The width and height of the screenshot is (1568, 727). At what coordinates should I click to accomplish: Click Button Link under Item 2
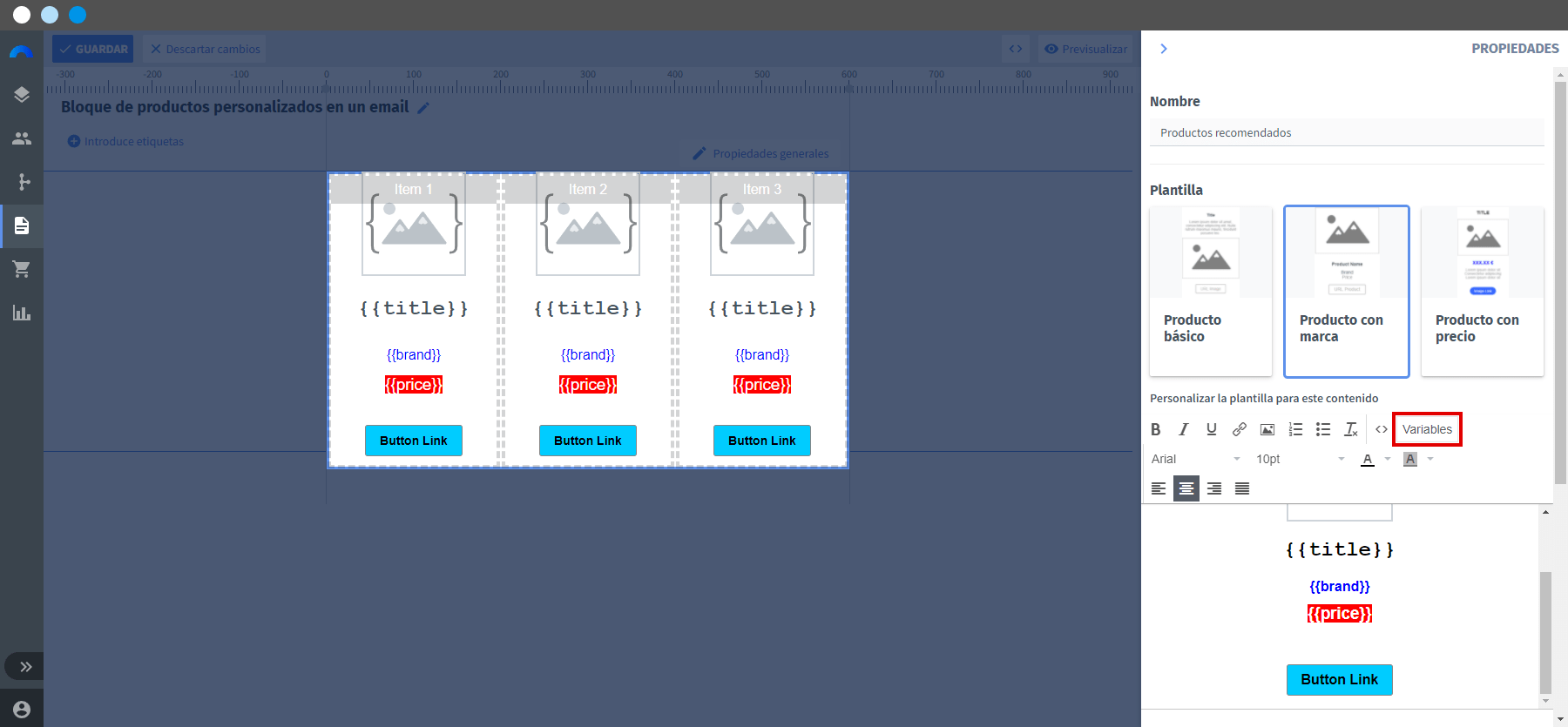588,441
